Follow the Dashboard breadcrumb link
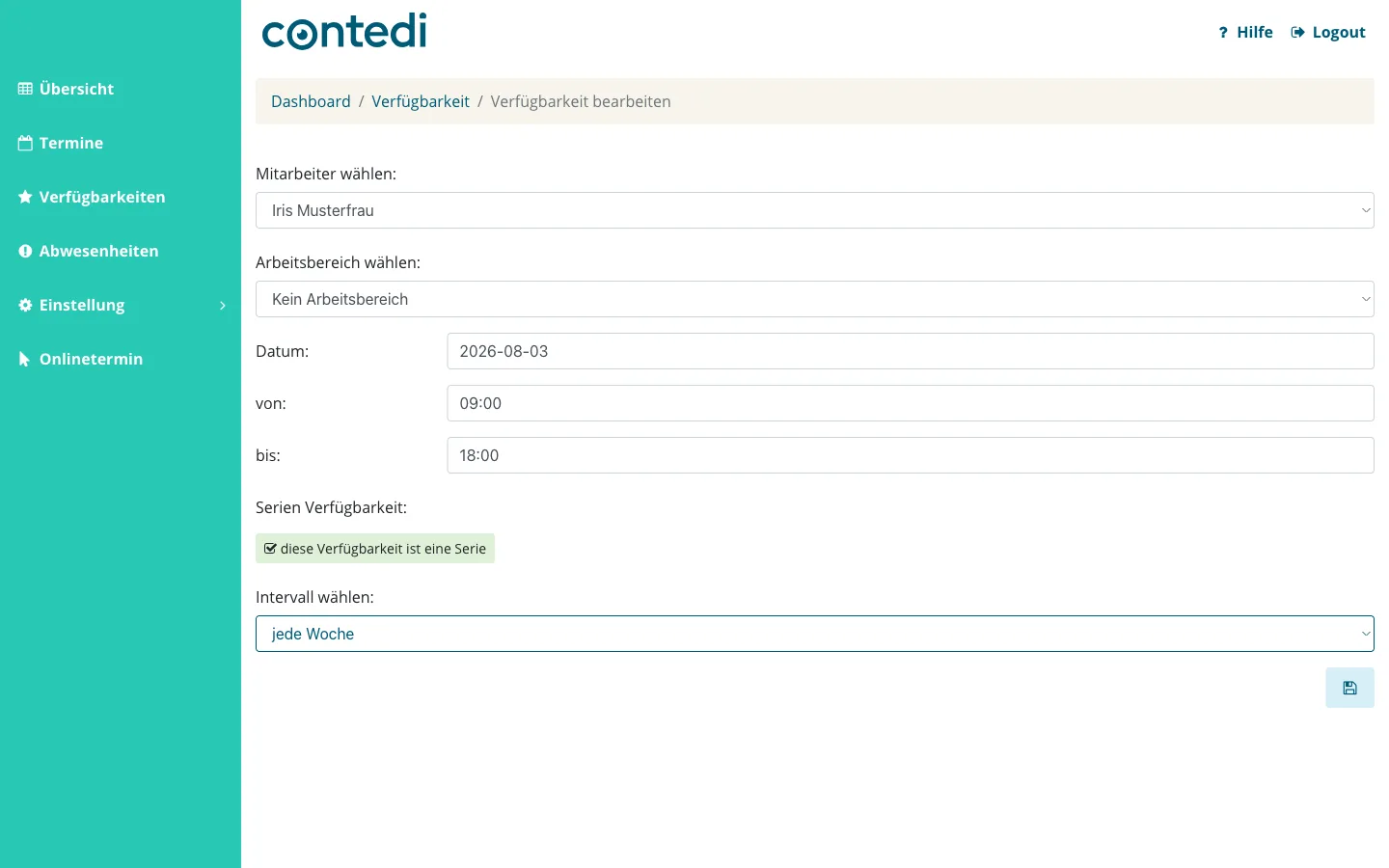1389x868 pixels. 311,101
